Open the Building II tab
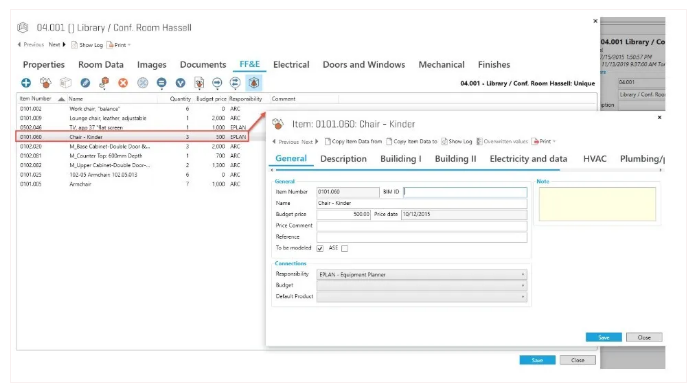The image size is (697, 387). pos(455,159)
